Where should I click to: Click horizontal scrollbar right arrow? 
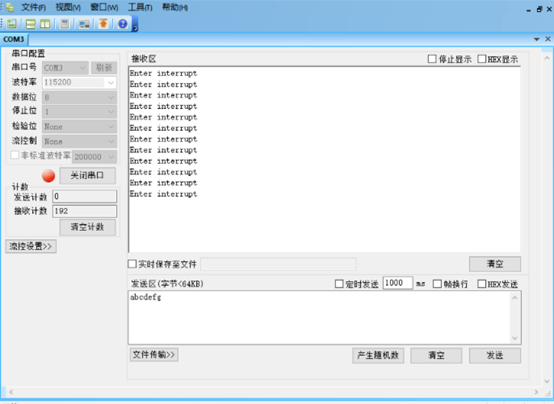(x=536, y=392)
